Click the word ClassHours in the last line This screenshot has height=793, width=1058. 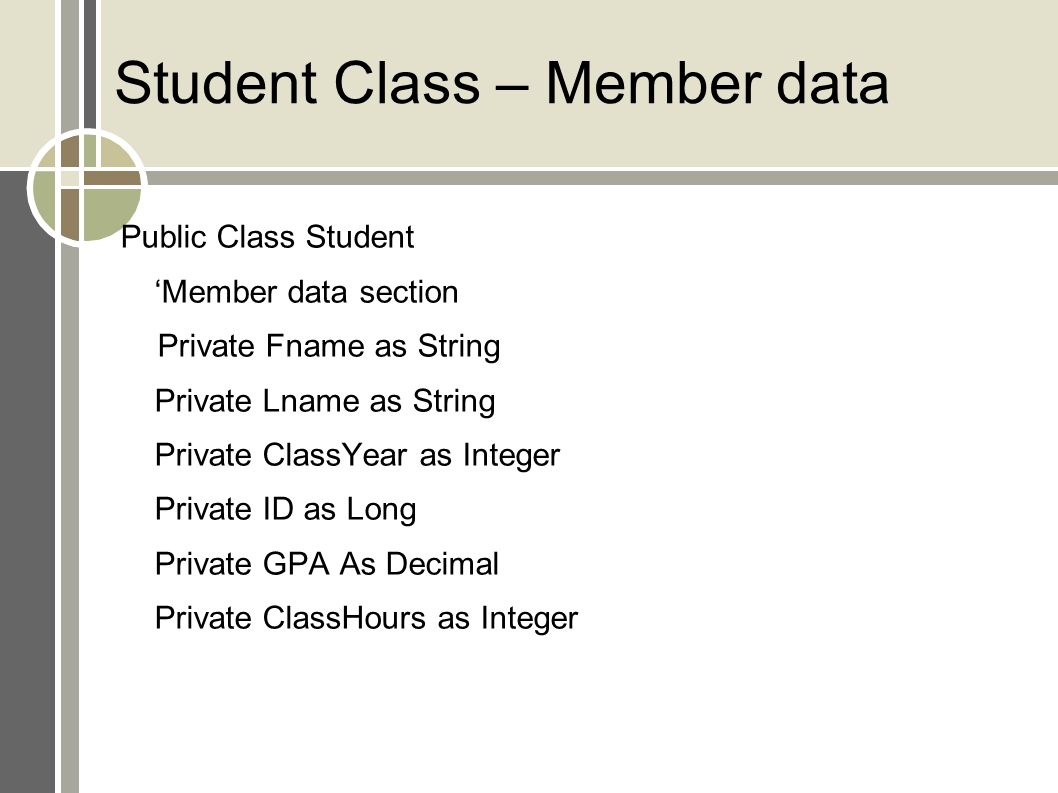344,618
